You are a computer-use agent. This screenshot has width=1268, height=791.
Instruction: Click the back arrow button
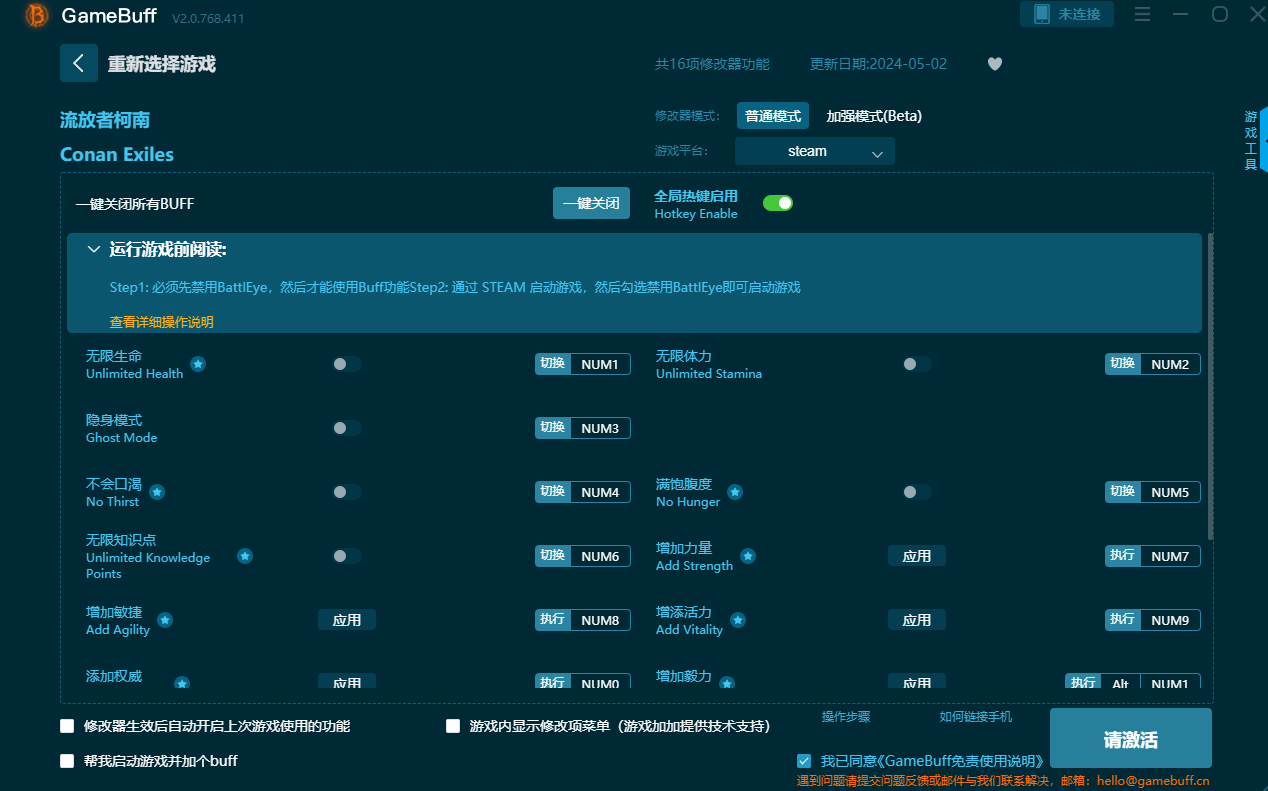(x=79, y=63)
